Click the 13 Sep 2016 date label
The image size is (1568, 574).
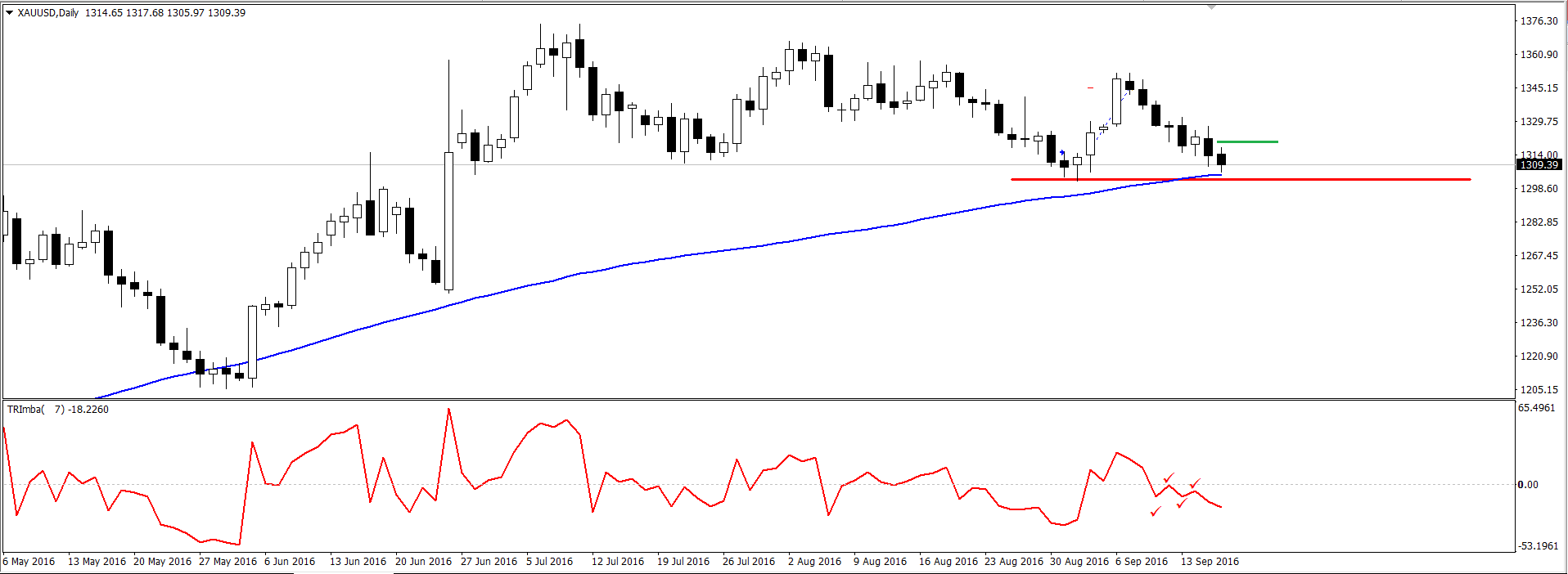point(1210,562)
